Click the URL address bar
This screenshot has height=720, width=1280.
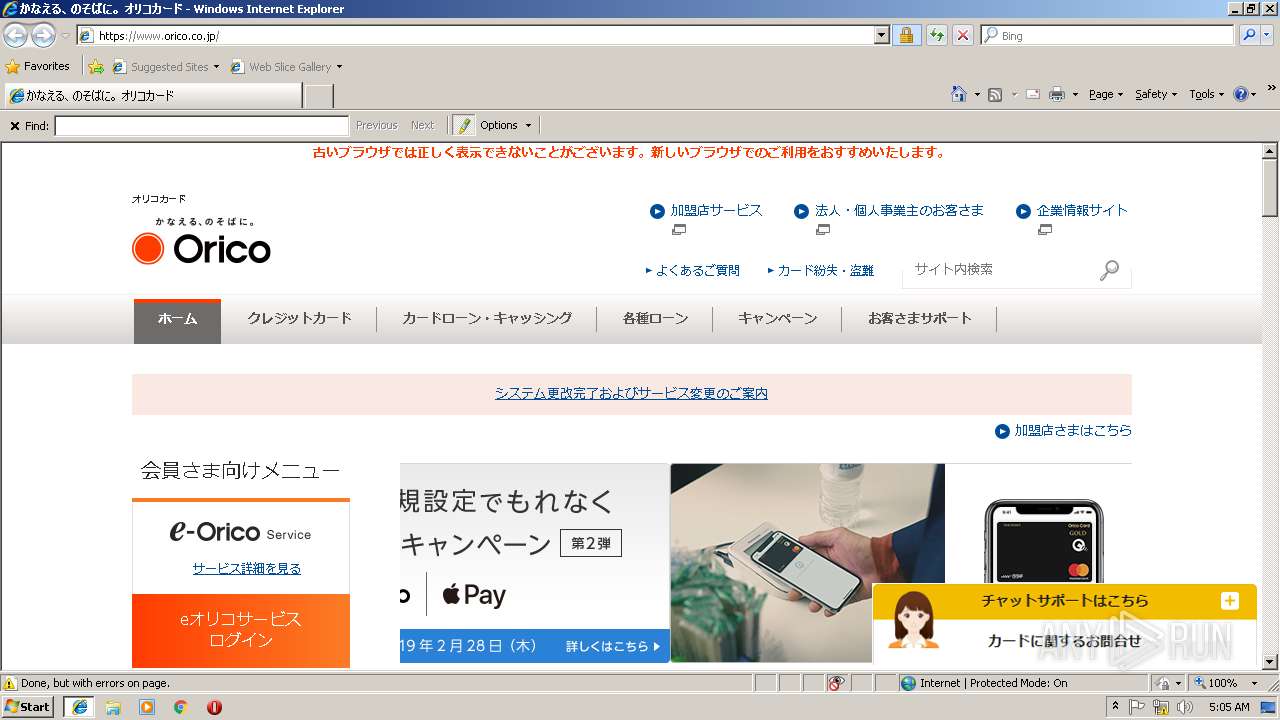click(485, 35)
